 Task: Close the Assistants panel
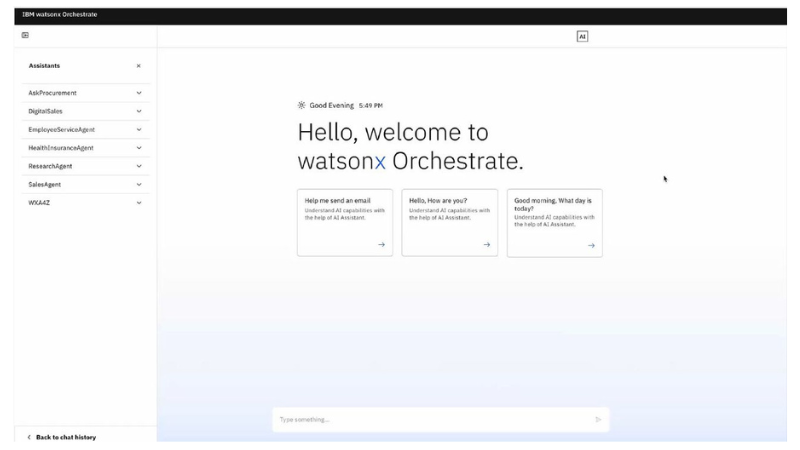[138, 66]
